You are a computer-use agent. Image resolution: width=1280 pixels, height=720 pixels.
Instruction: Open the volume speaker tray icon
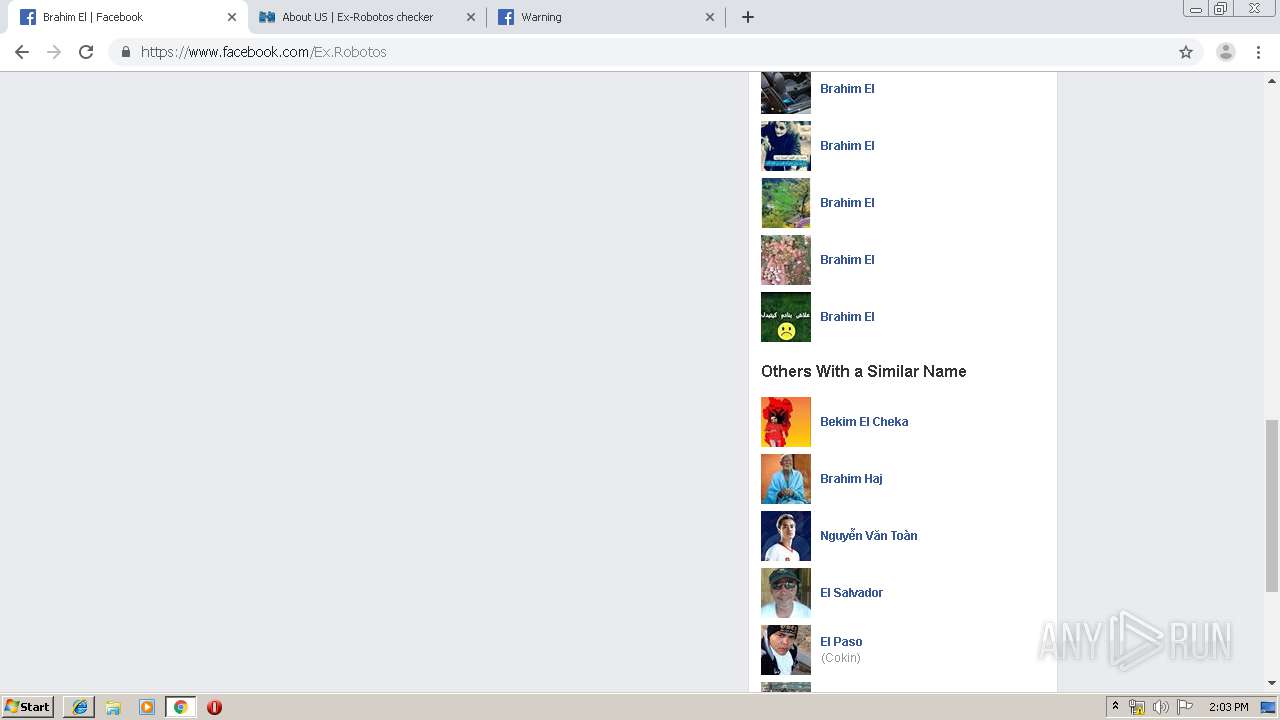(1160, 707)
